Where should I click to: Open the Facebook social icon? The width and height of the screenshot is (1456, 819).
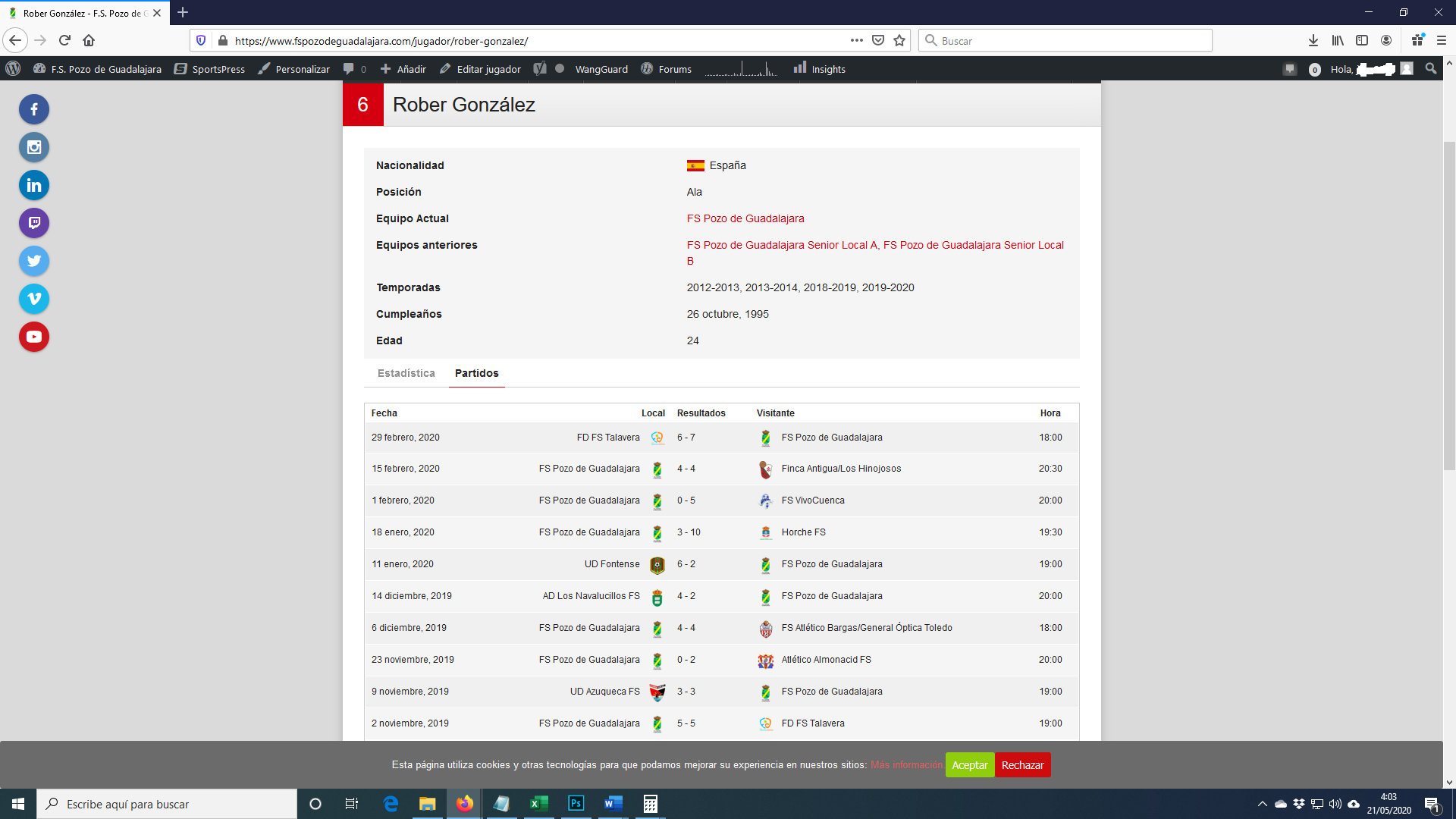tap(34, 109)
